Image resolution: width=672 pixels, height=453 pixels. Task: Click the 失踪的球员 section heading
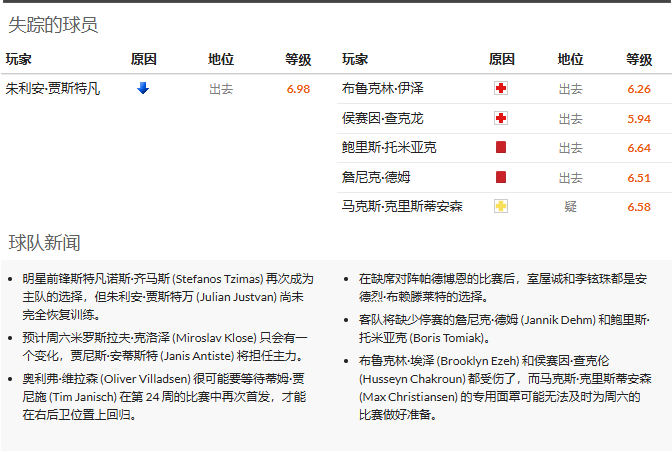click(x=53, y=25)
